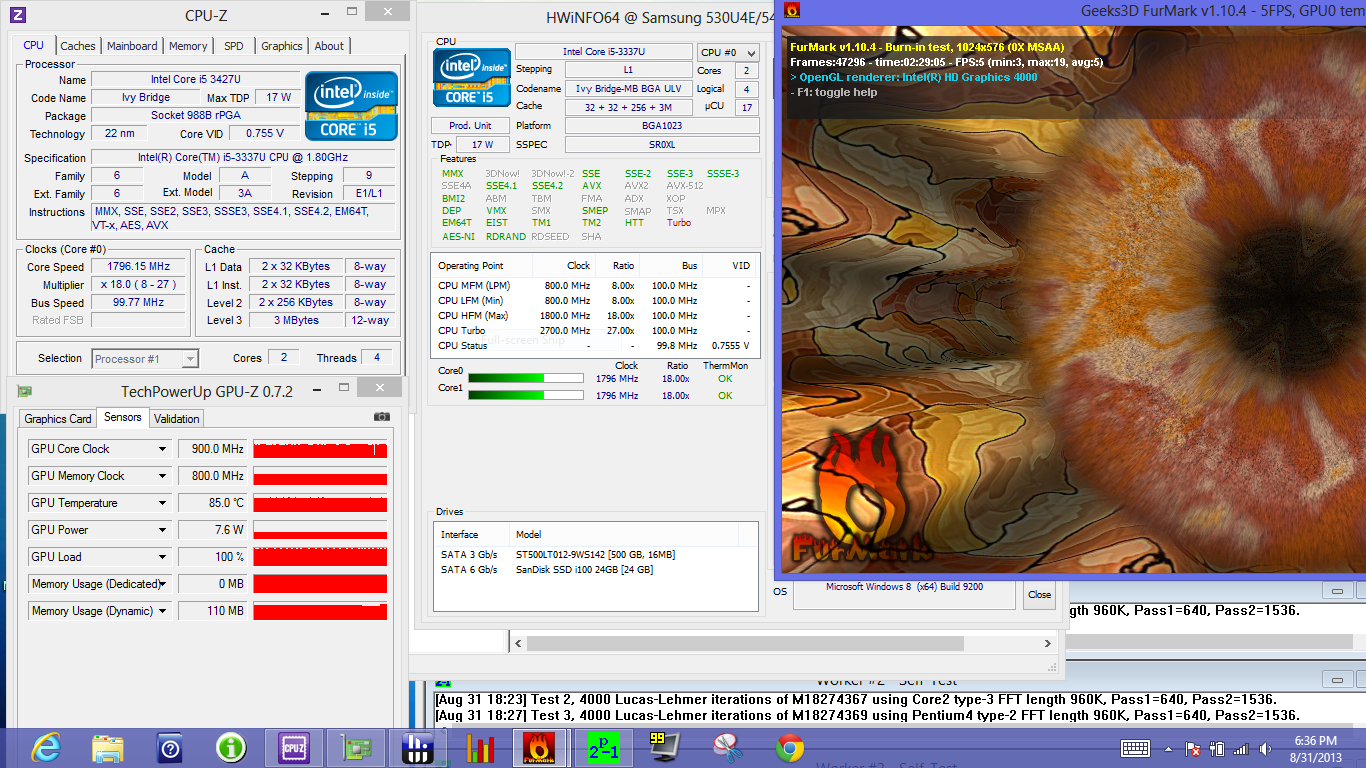Click the GPU Temperature red sensor graph
1366x768 pixels.
click(x=320, y=503)
